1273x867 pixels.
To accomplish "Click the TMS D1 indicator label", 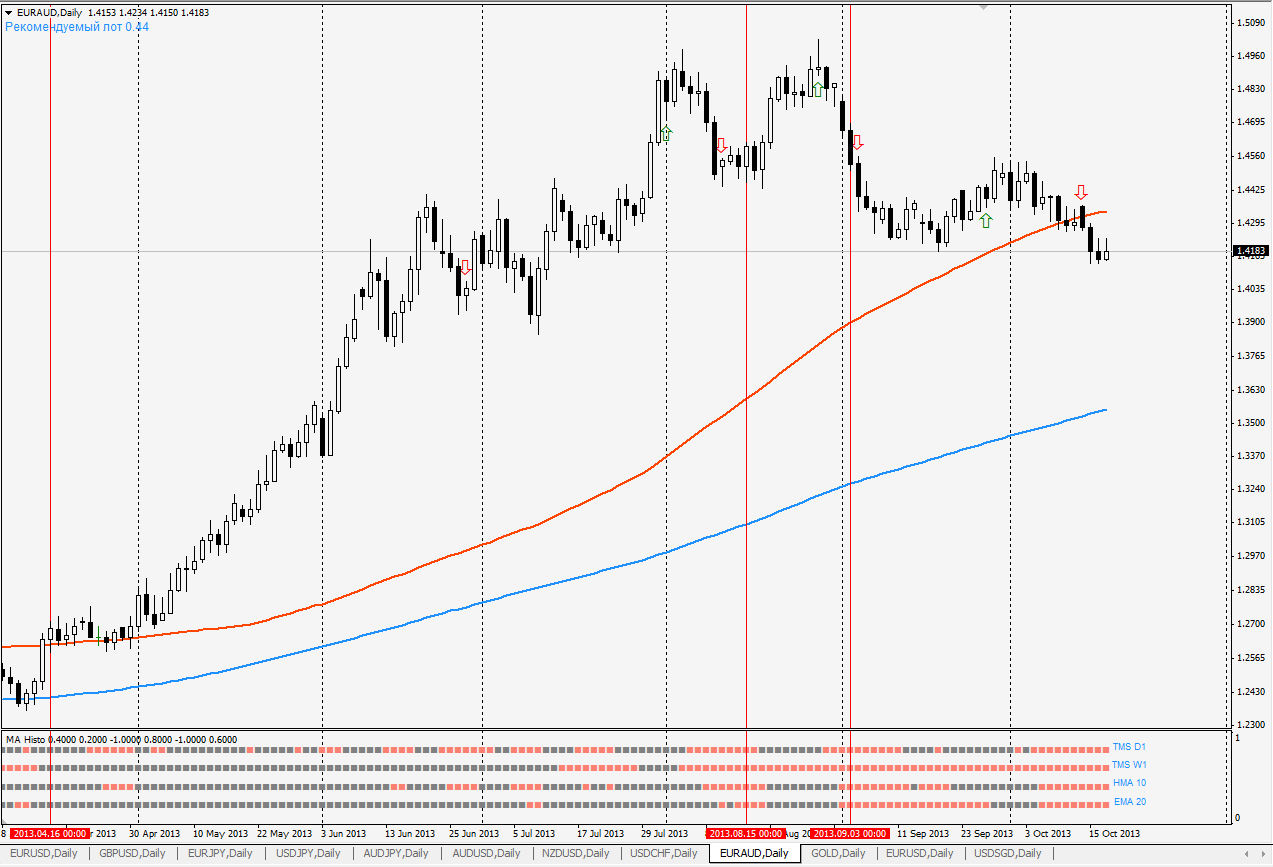I will coord(1129,747).
